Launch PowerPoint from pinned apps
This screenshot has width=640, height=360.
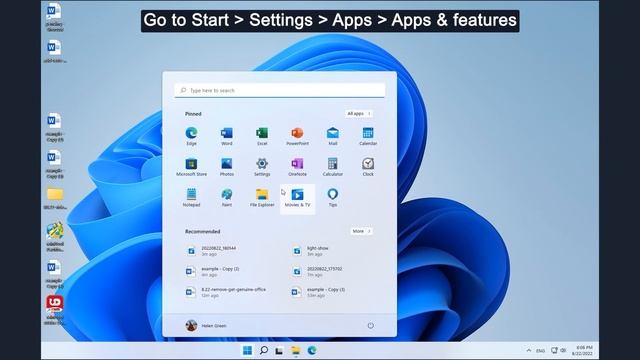pos(297,136)
